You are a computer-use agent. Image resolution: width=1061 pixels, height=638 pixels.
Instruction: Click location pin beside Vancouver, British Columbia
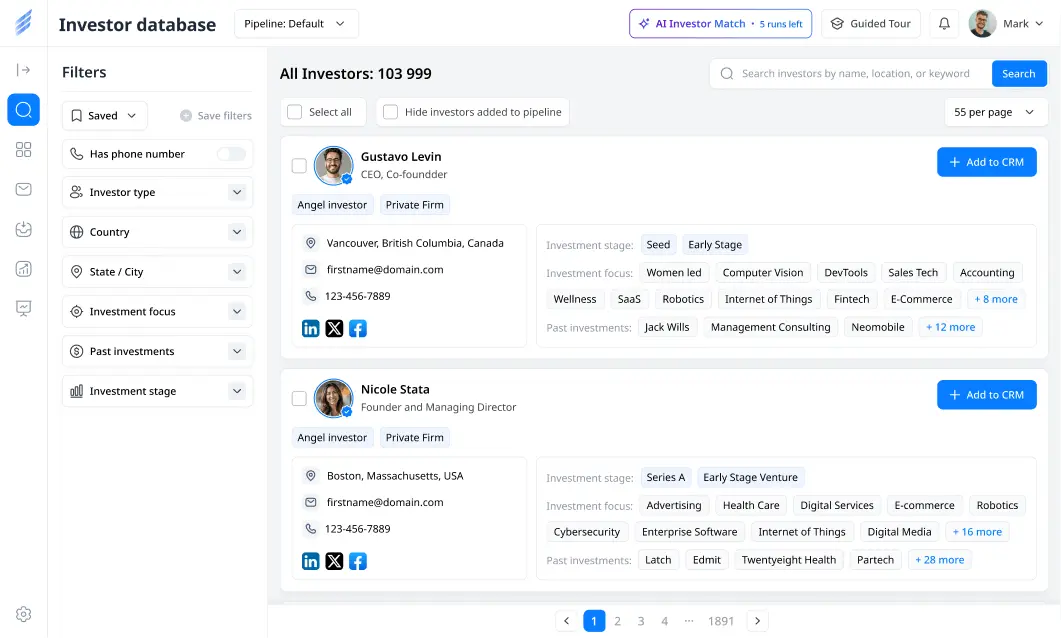[311, 243]
